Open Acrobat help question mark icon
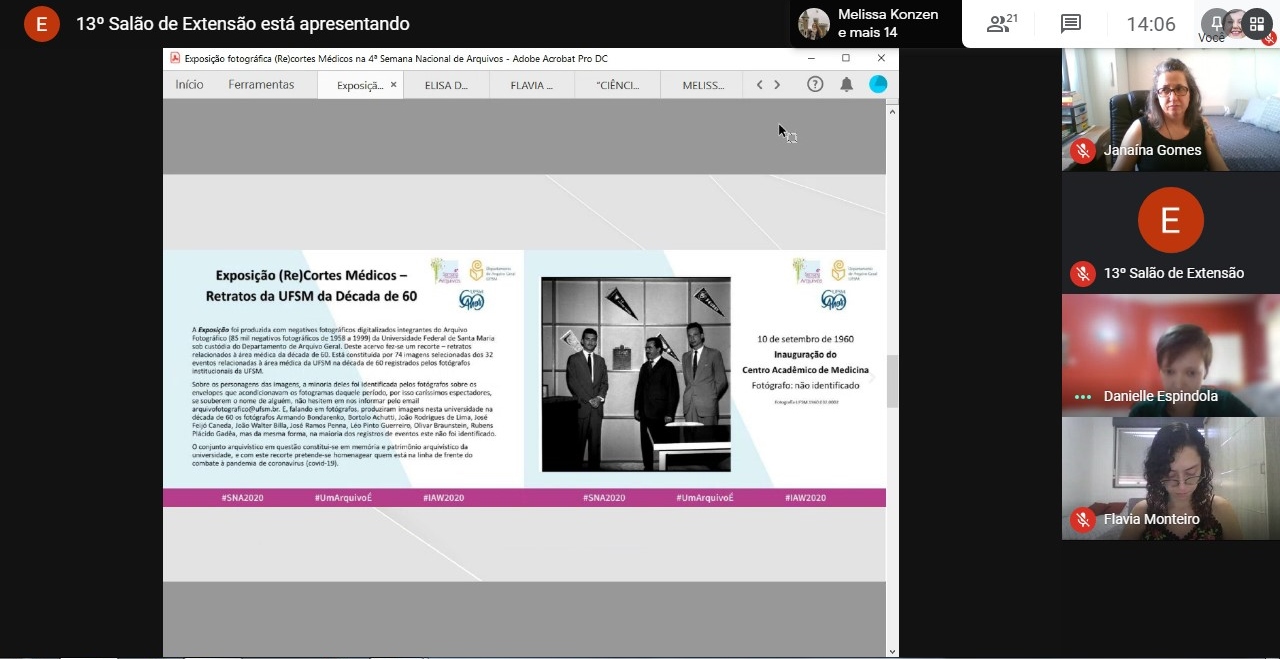Viewport: 1280px width, 659px height. 815,85
